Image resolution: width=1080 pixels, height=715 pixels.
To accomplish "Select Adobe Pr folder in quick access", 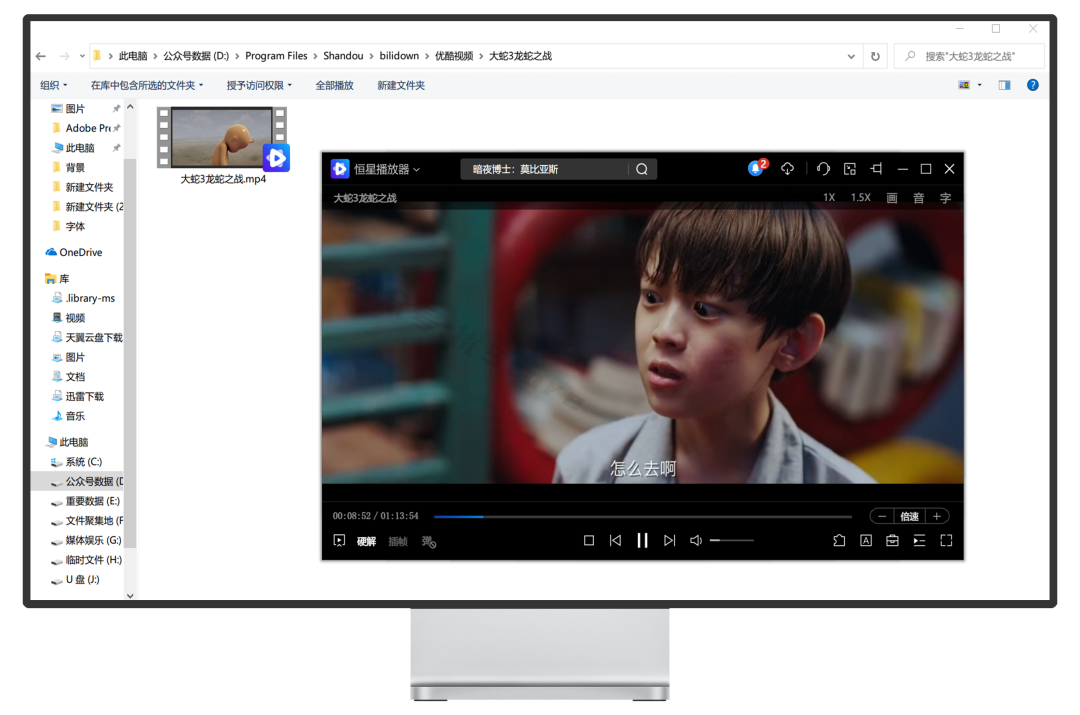I will pos(87,128).
